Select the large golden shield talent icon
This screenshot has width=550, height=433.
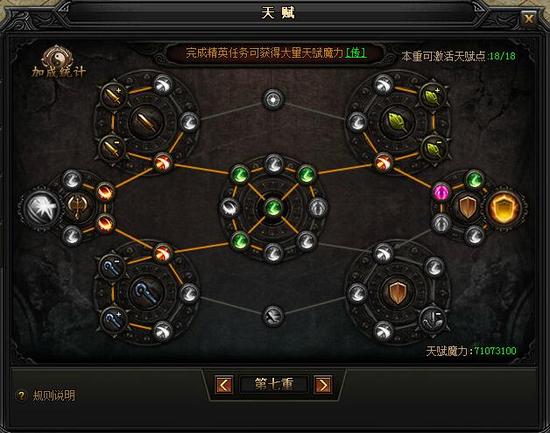(x=503, y=207)
